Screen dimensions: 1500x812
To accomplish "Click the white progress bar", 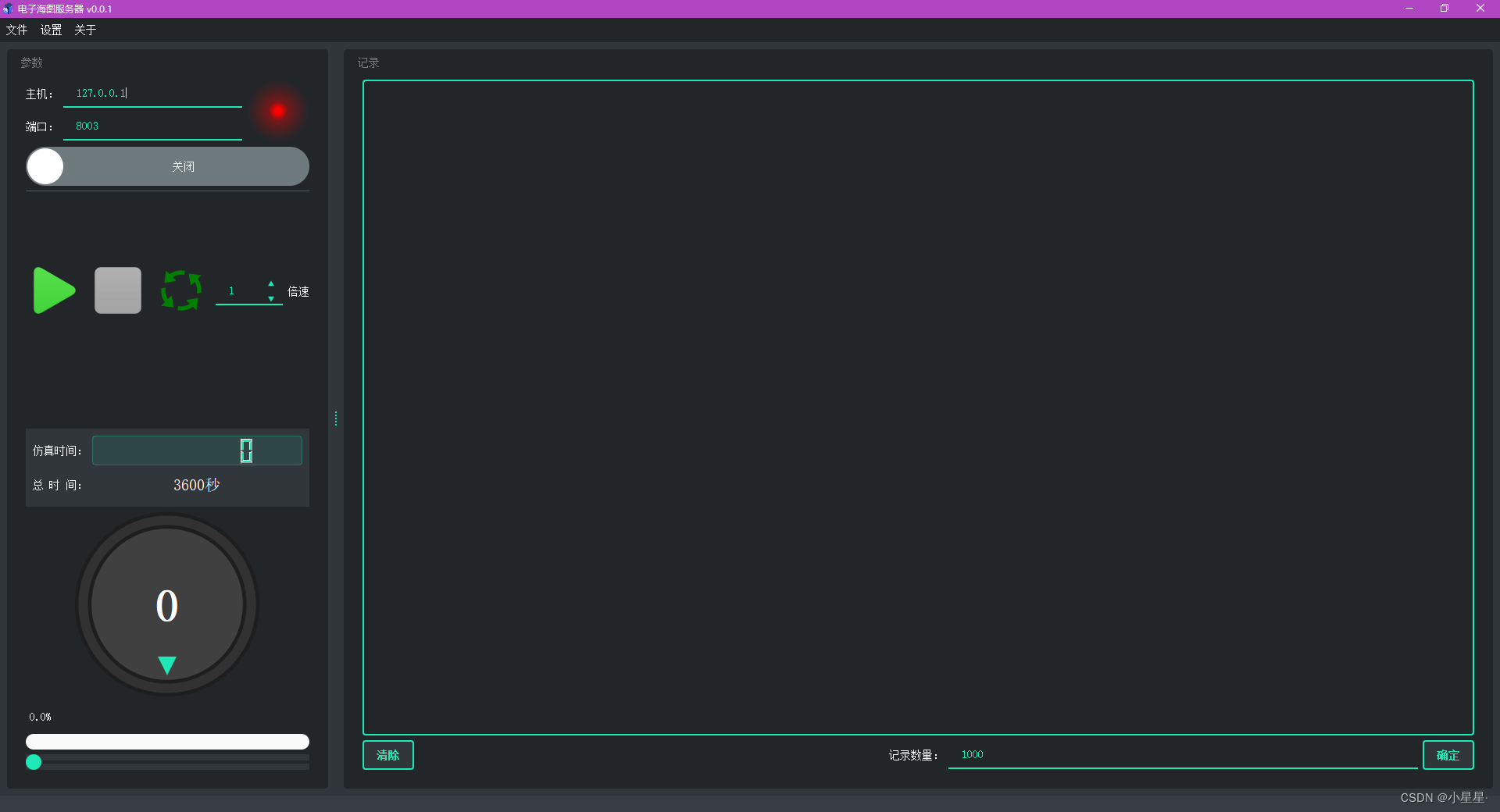I will click(x=167, y=742).
